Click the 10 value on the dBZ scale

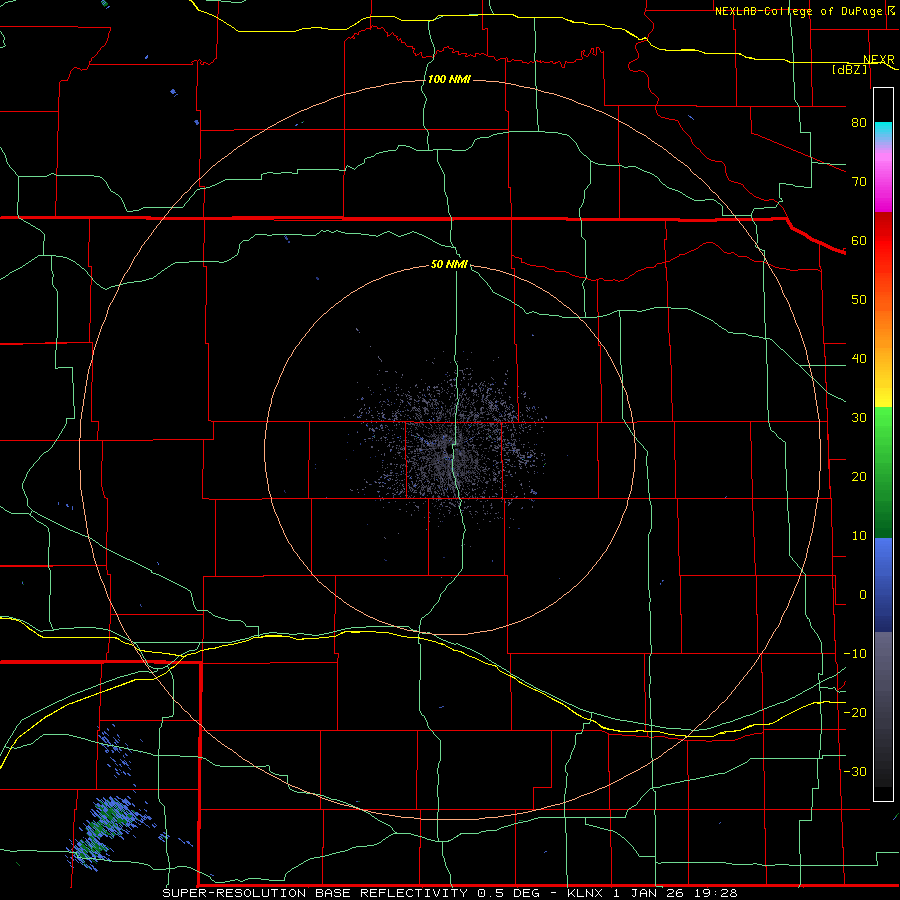tap(859, 536)
